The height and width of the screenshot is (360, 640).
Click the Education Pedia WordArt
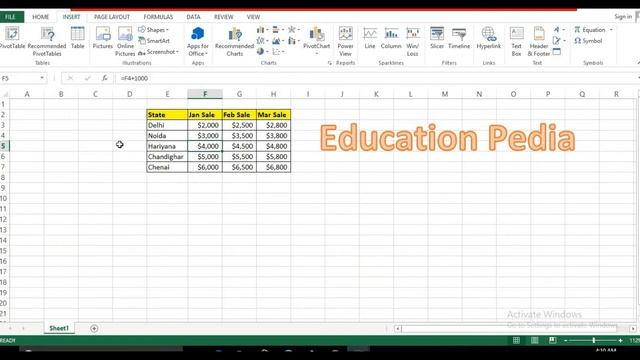[x=448, y=138]
